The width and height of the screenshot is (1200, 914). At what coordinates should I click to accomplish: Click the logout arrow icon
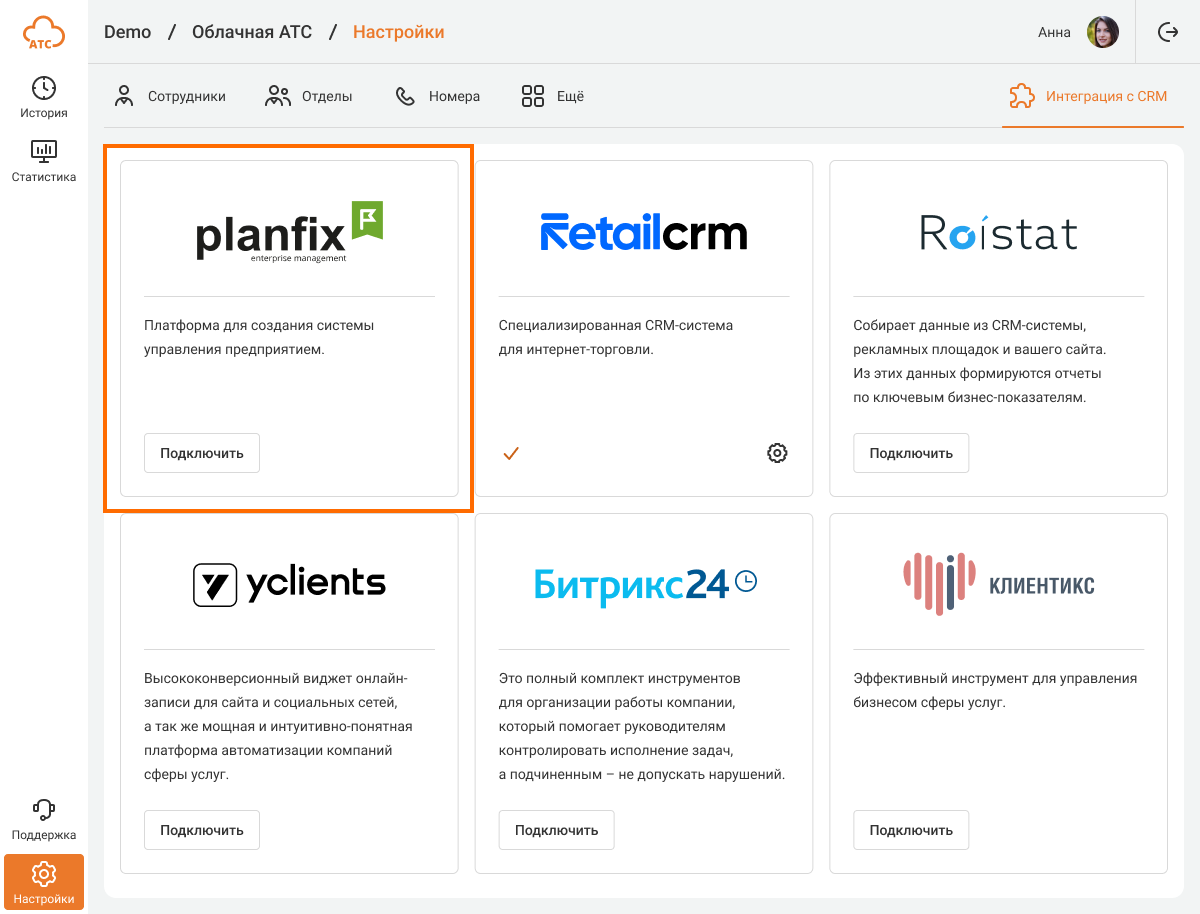pyautogui.click(x=1168, y=32)
